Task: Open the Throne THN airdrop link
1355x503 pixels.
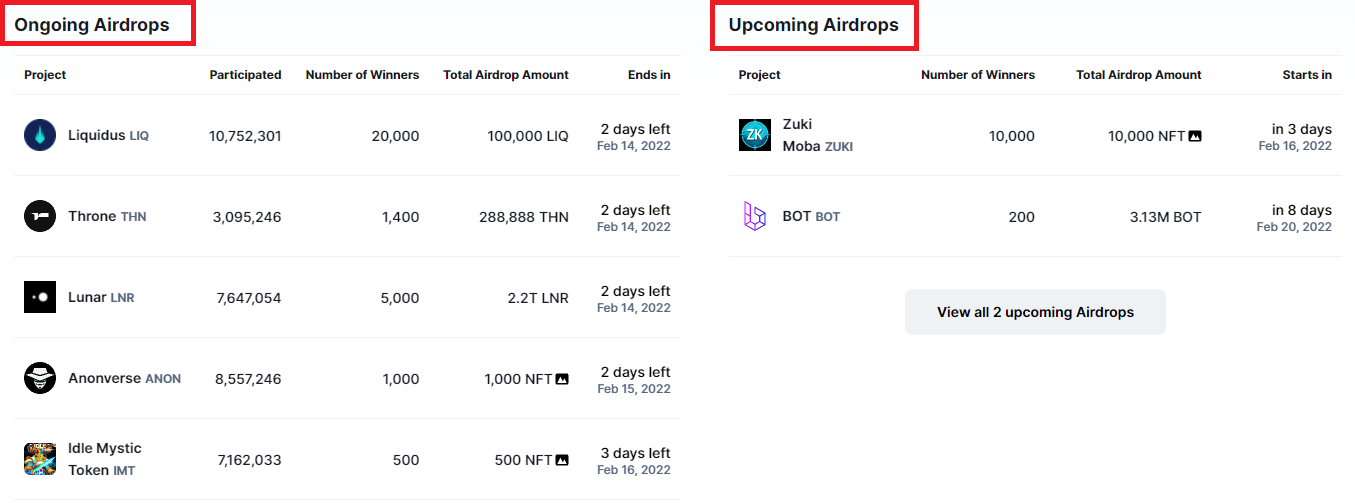Action: (107, 216)
